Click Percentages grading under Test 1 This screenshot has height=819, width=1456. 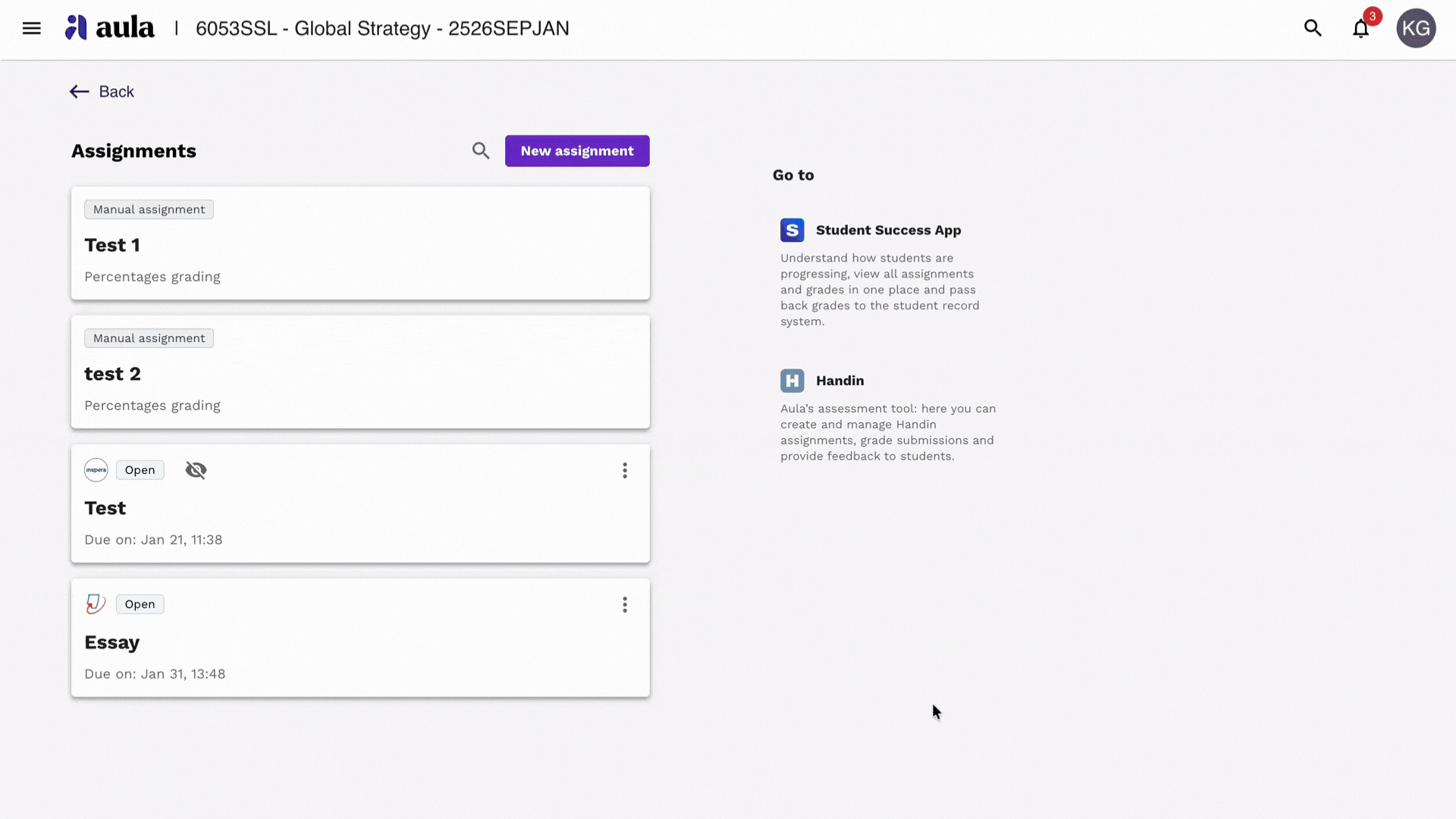tap(152, 277)
